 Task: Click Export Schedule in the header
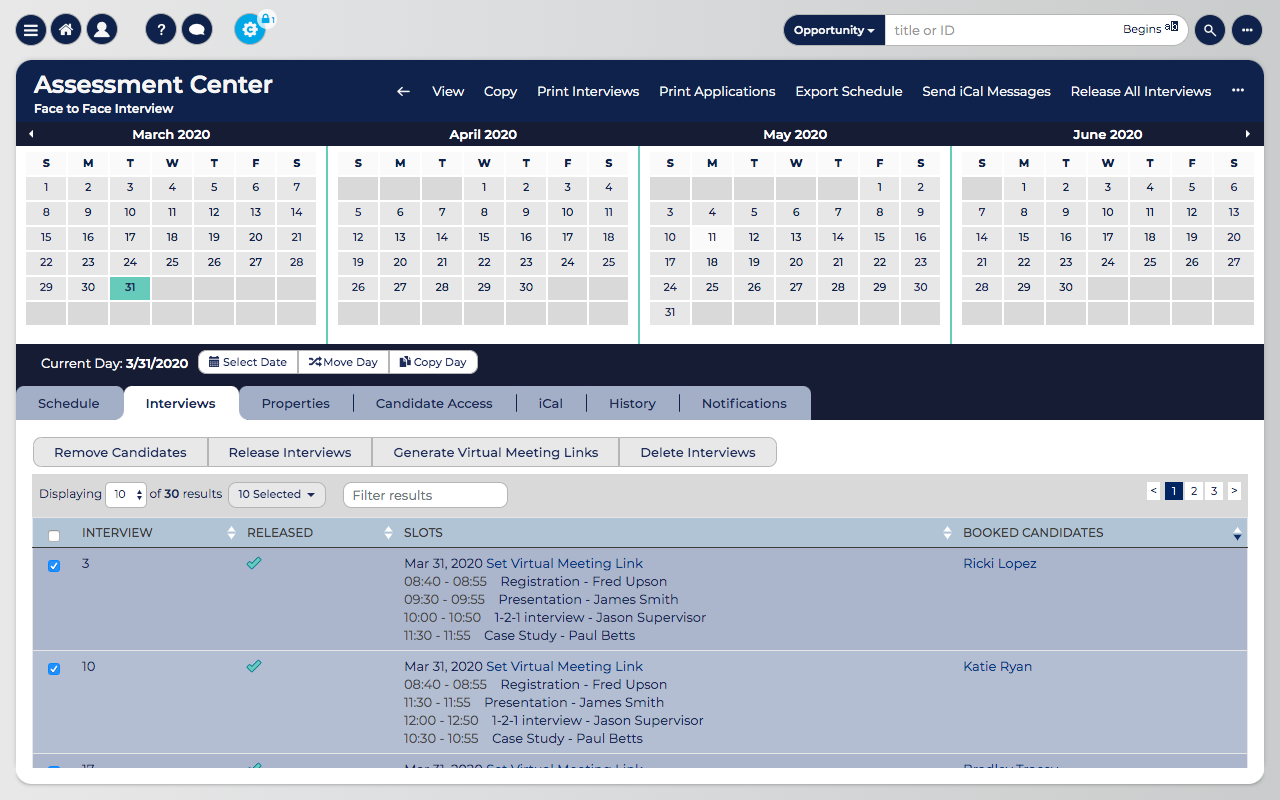849,91
